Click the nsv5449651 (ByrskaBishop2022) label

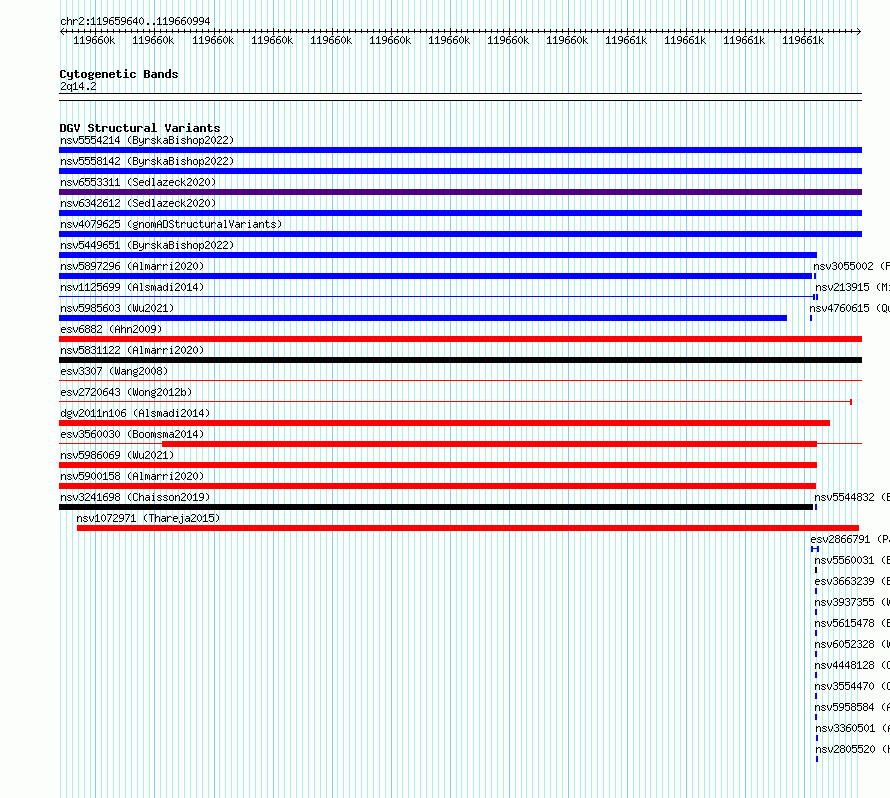(147, 245)
